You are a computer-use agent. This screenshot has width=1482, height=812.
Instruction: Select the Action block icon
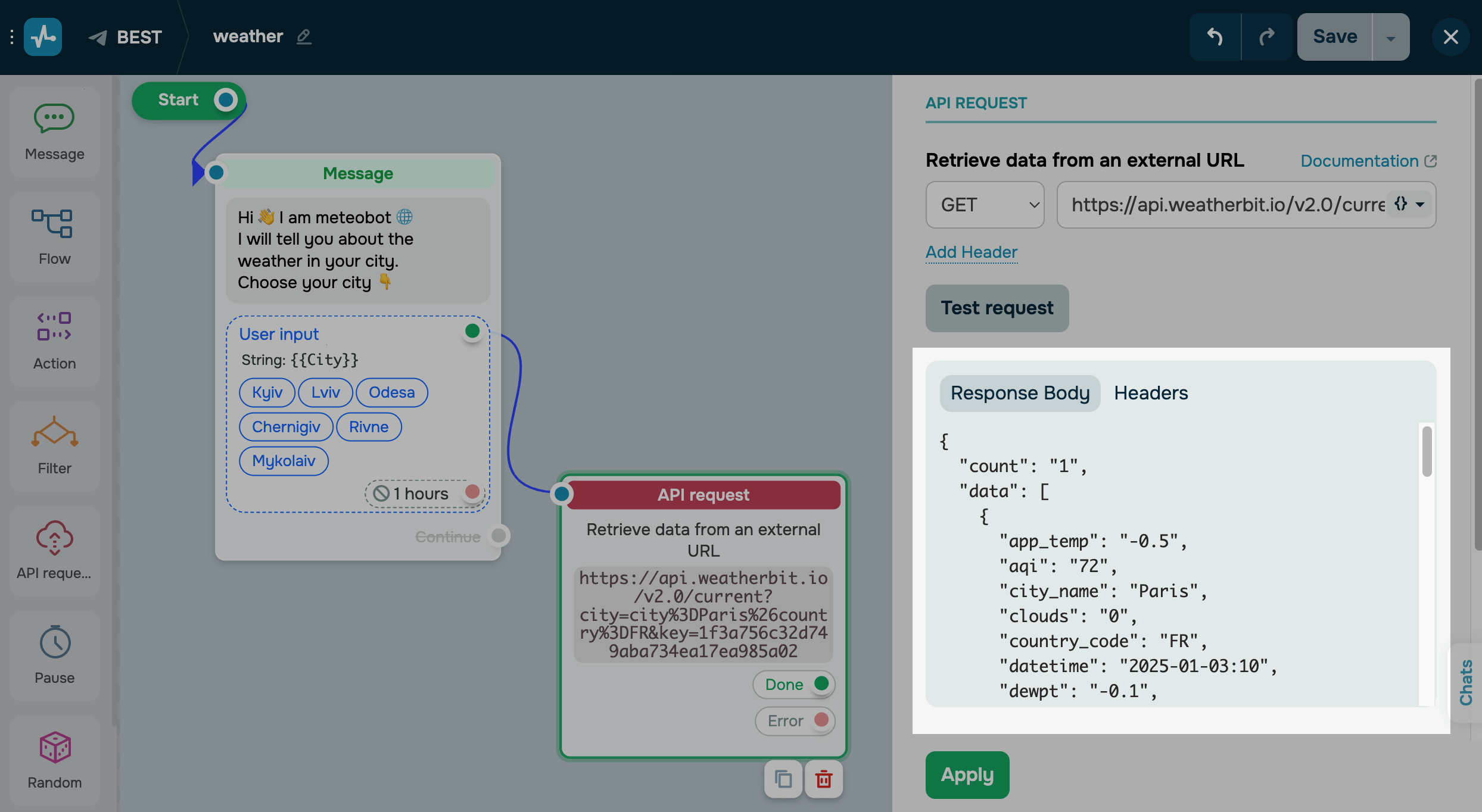coord(54,327)
